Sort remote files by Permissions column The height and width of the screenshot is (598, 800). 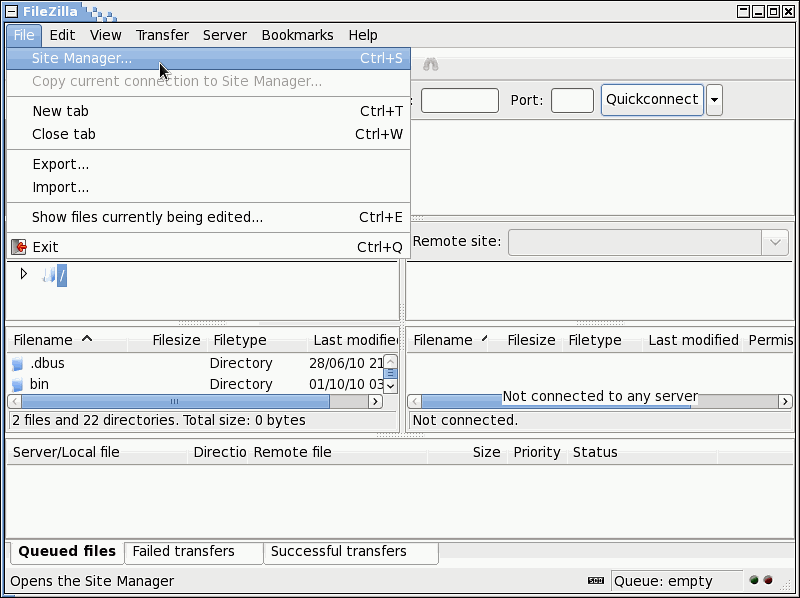click(x=770, y=340)
